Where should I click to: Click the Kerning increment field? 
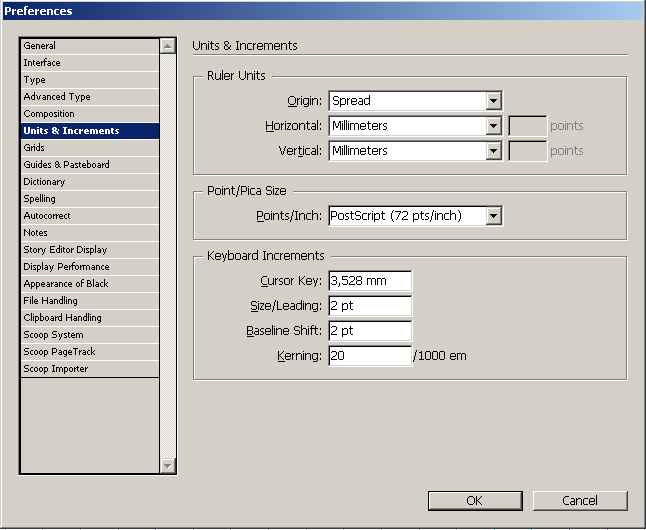tap(370, 356)
